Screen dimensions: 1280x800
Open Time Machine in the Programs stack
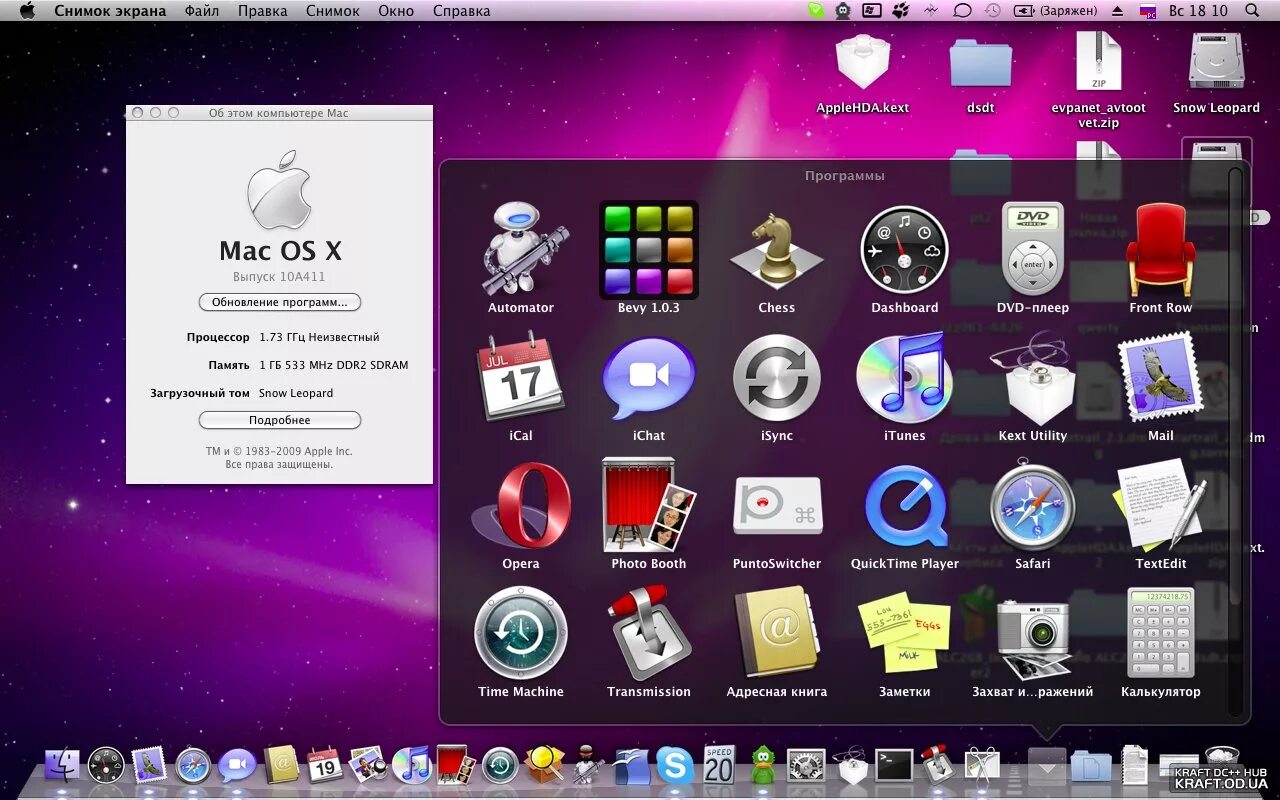pos(521,633)
